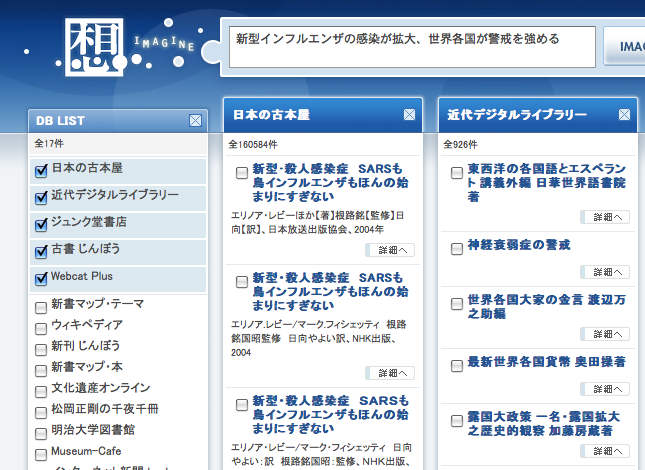The height and width of the screenshot is (470, 645).
Task: Click 詳細へ for 神経衰弱症の警戒
Action: pos(605,272)
